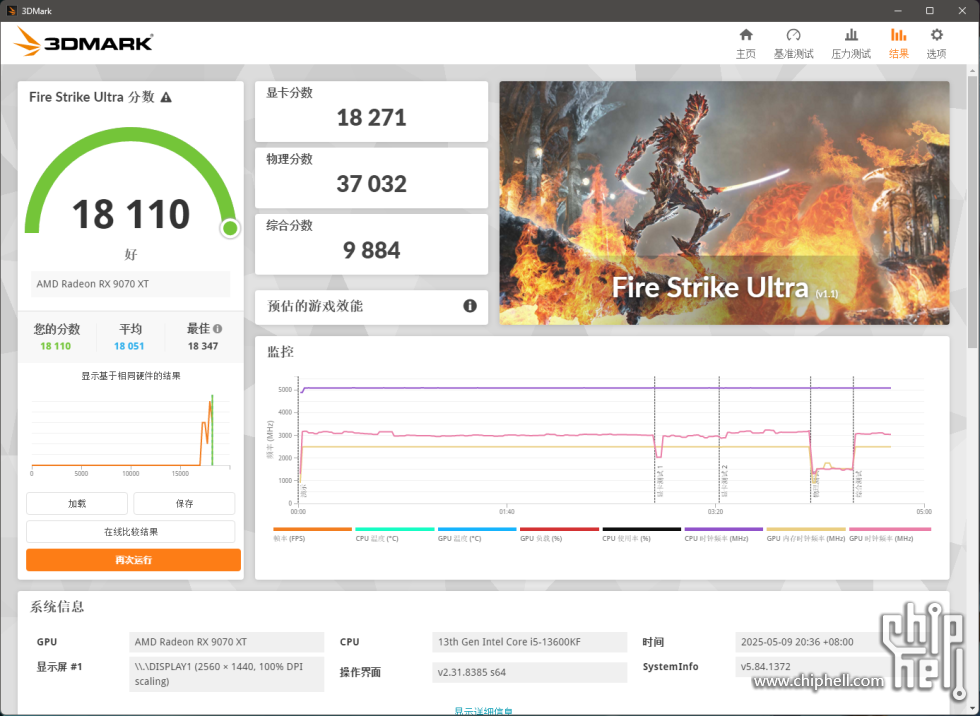Click the 显卡分数 value 18 271
980x716 pixels.
pos(371,117)
